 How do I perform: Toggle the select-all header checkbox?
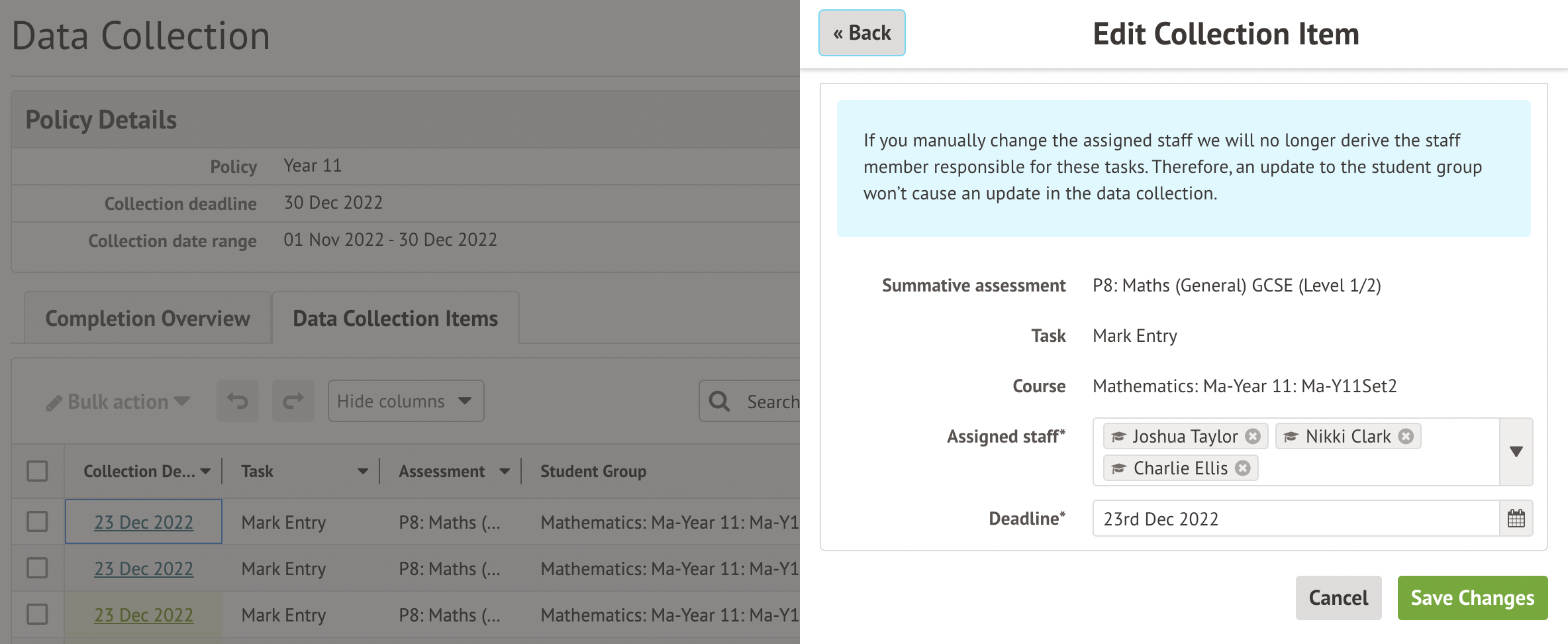point(37,471)
